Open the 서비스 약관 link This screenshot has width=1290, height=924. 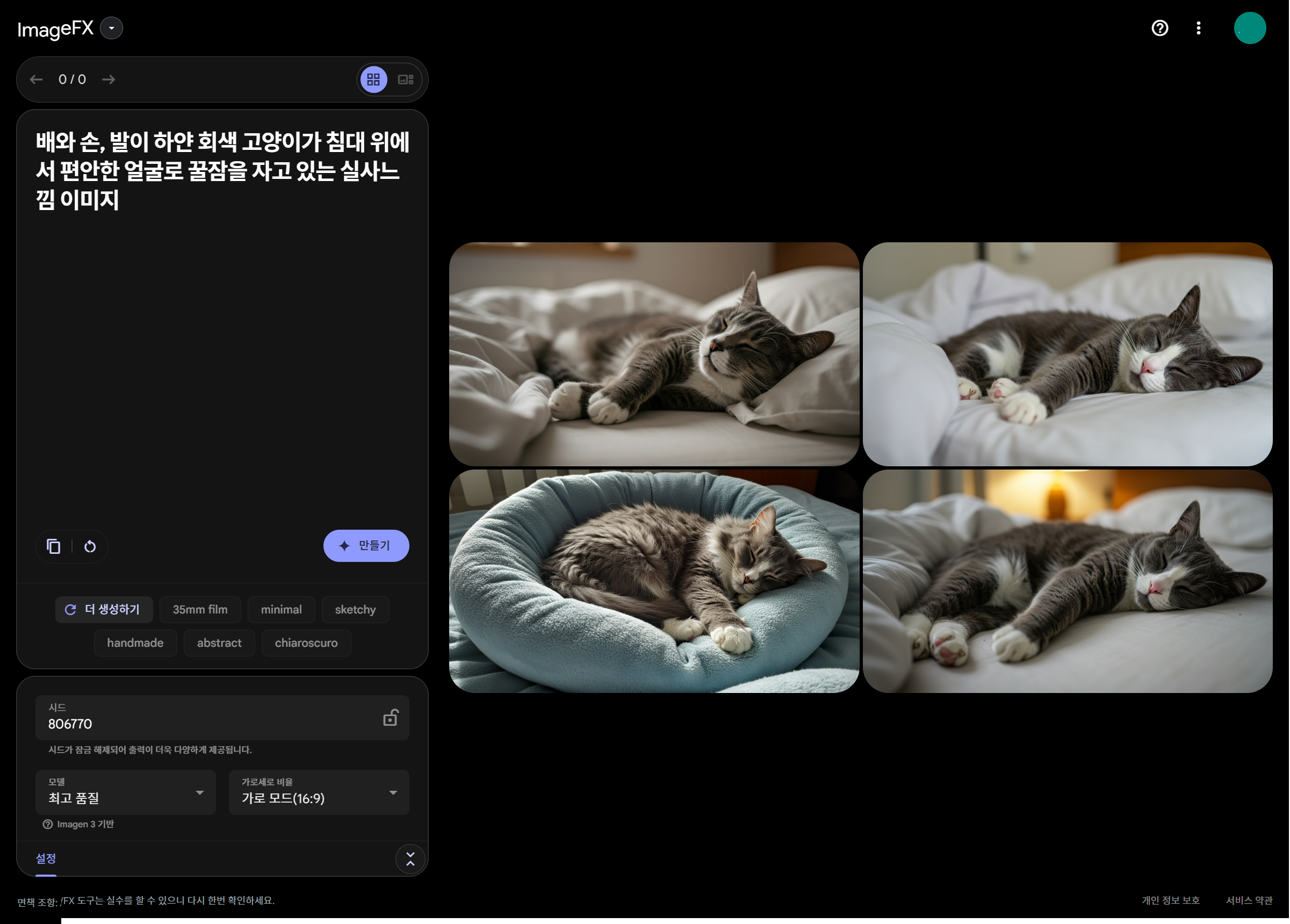(x=1249, y=900)
